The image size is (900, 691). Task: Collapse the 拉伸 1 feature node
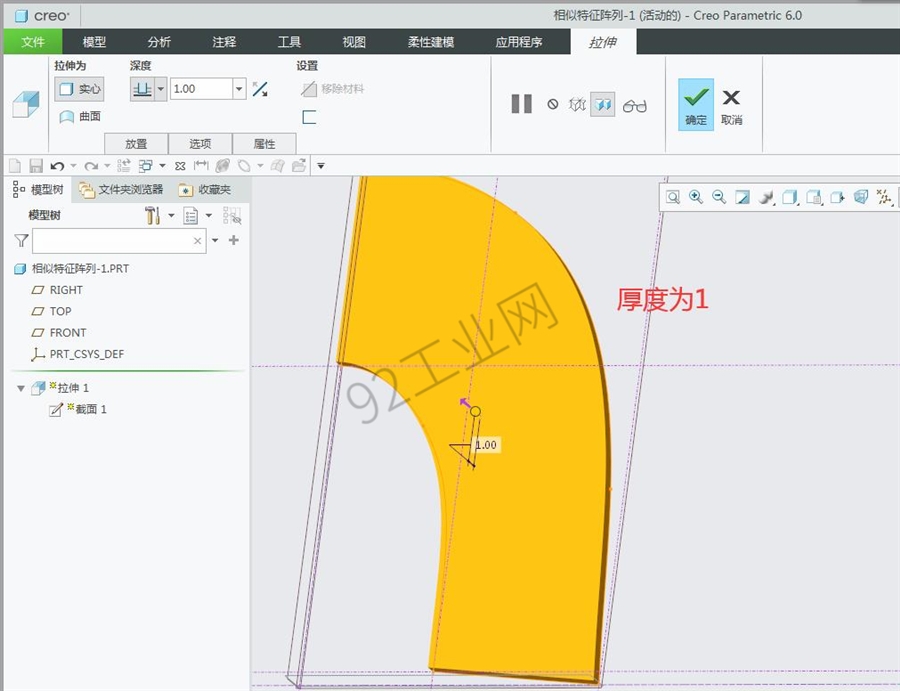coord(21,389)
